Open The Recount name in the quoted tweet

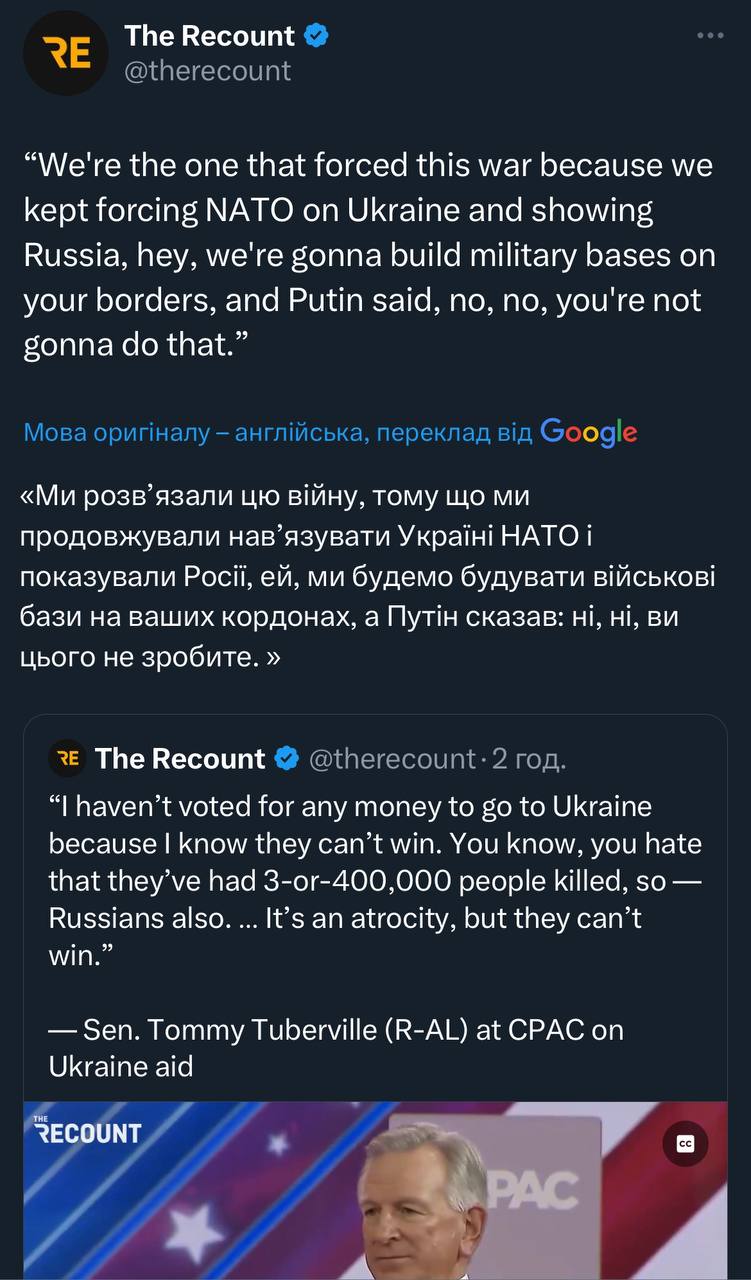tap(180, 759)
